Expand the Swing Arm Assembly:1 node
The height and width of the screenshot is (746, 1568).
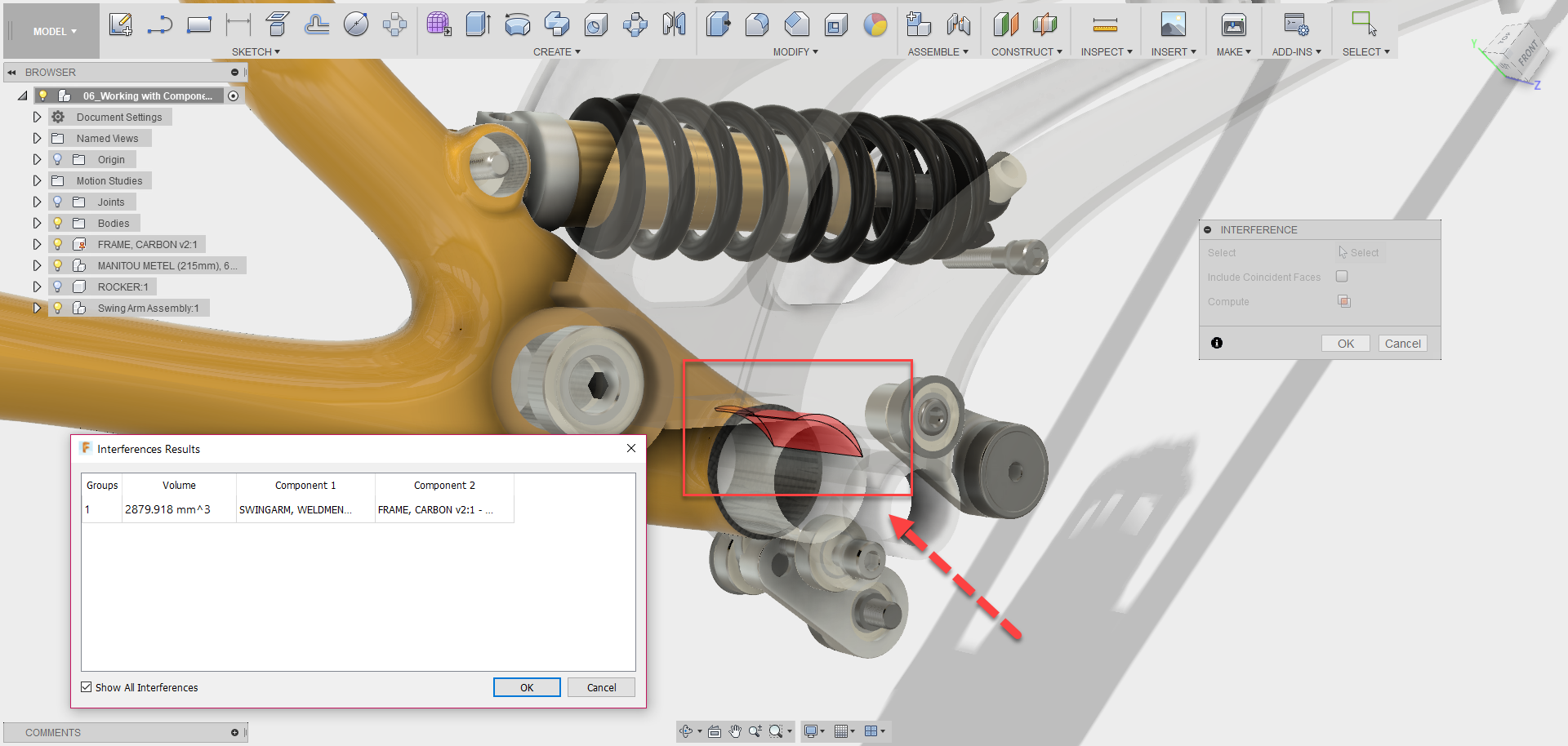(x=37, y=308)
